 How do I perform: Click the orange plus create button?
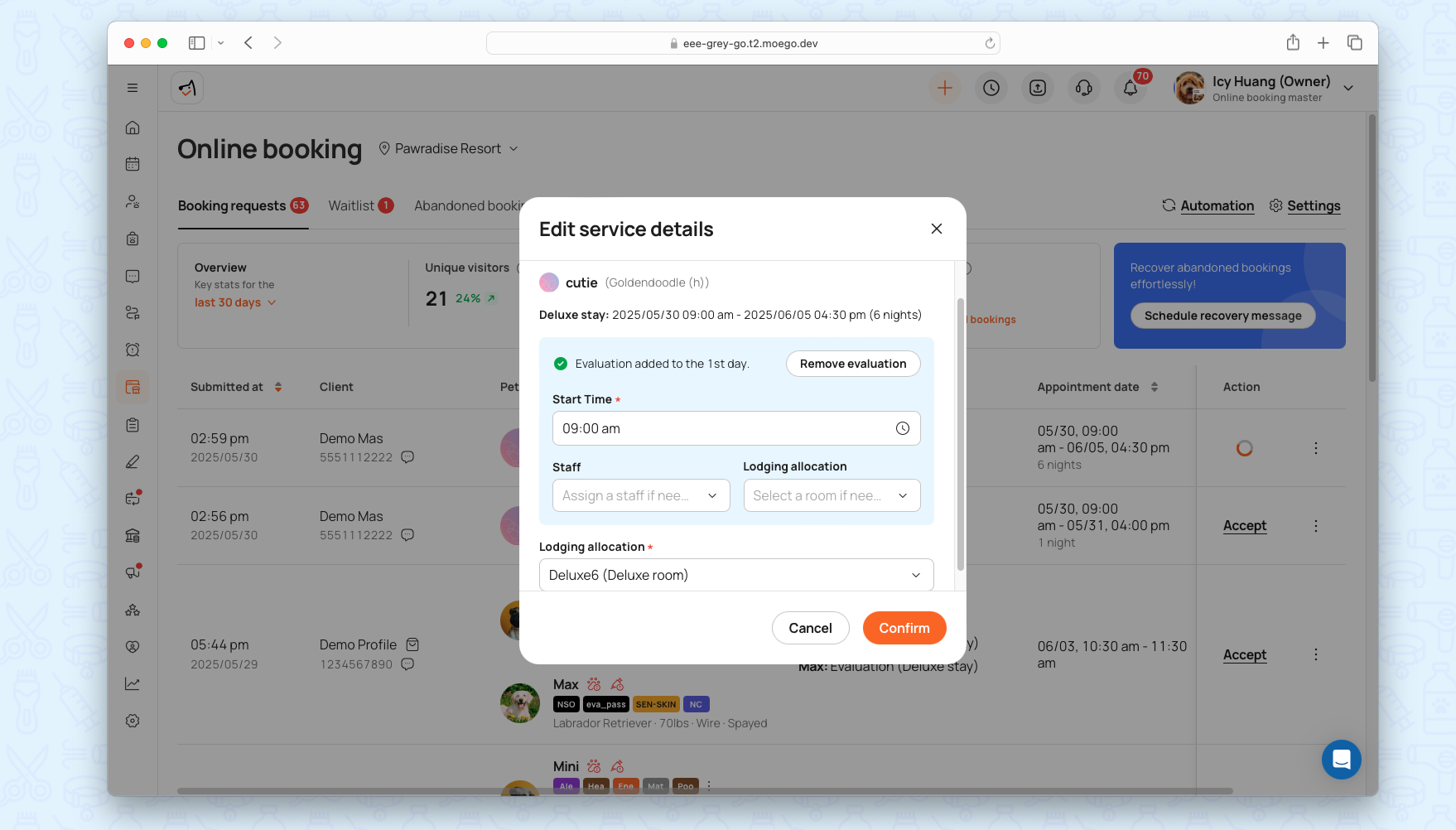(x=945, y=88)
